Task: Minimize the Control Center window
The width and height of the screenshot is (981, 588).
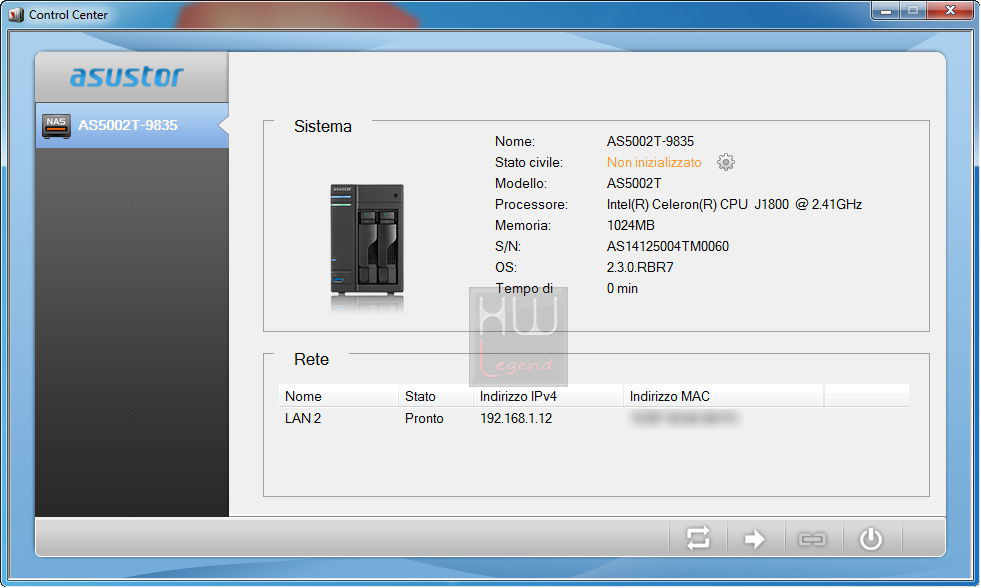Action: 885,11
